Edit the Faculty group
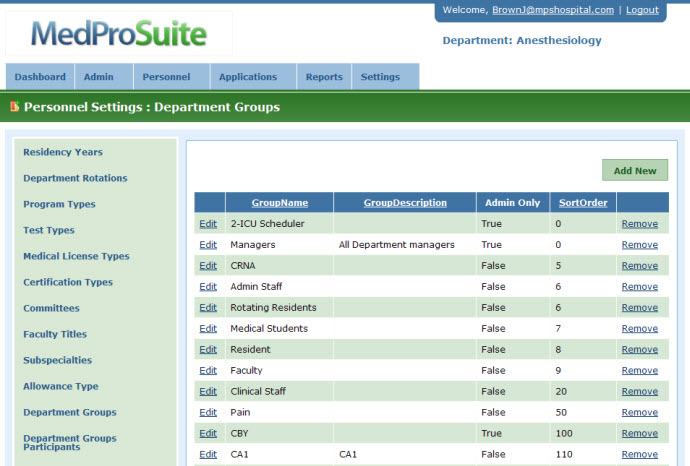 [x=208, y=371]
